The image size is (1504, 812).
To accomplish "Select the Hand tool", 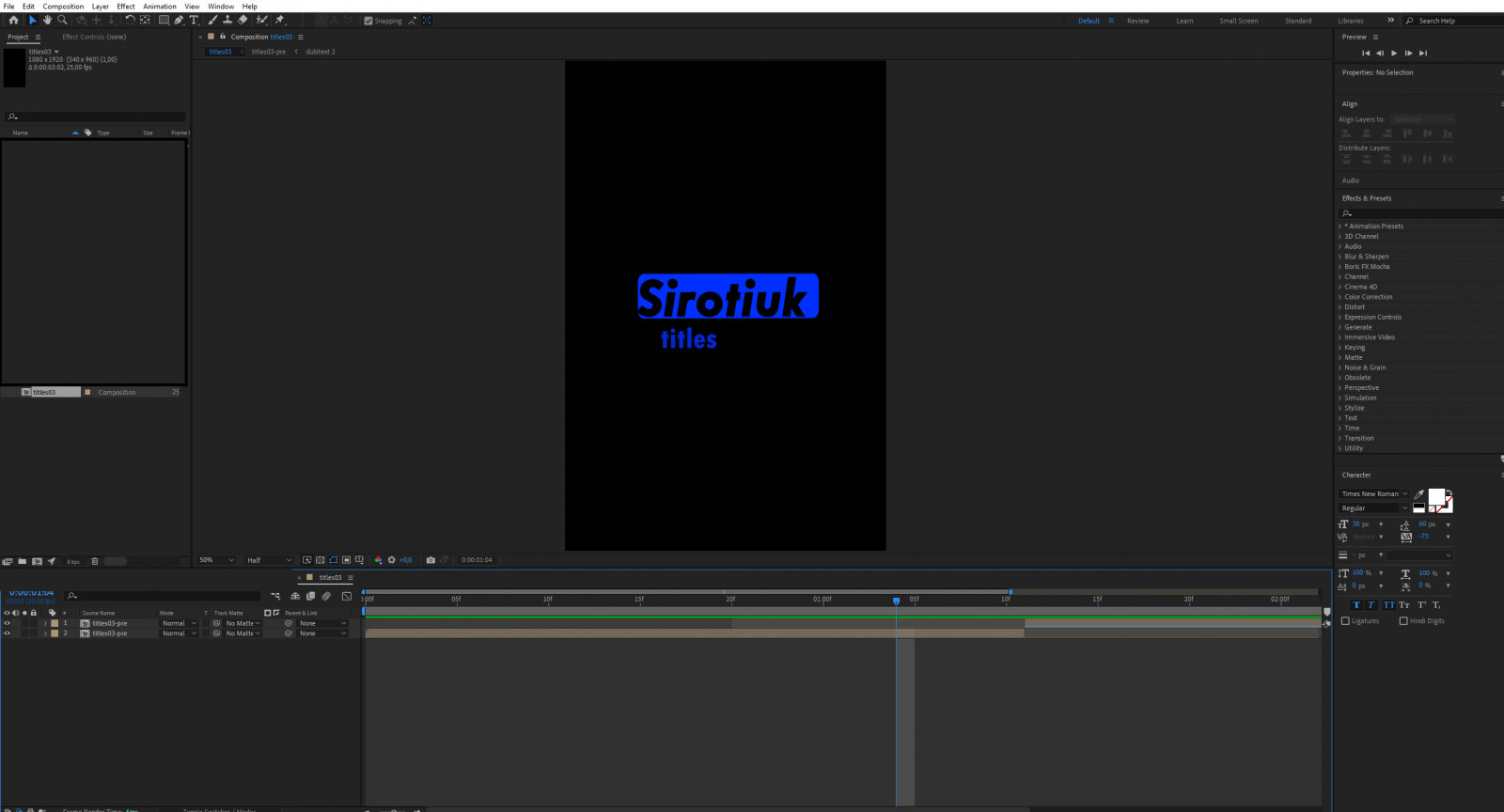I will (47, 20).
